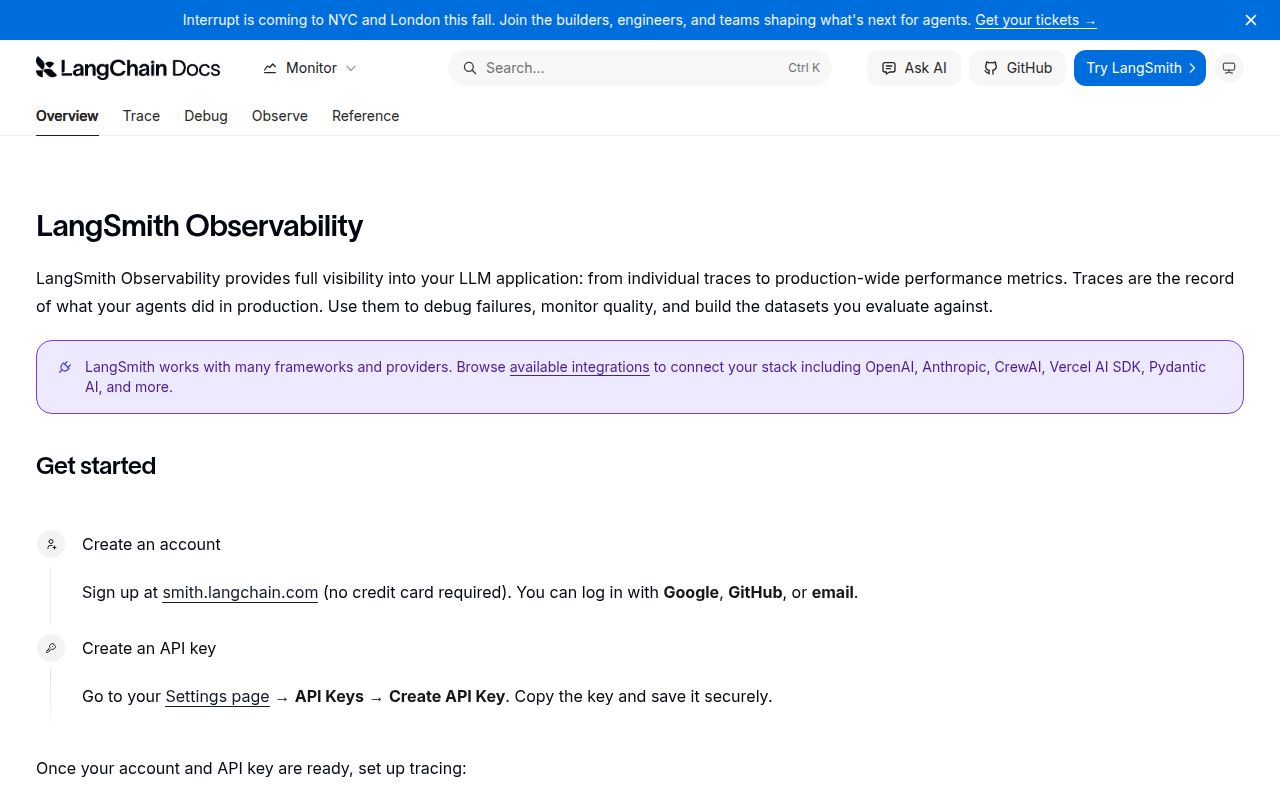This screenshot has width=1280, height=800.
Task: Click the Create an account step title
Action: pos(151,544)
